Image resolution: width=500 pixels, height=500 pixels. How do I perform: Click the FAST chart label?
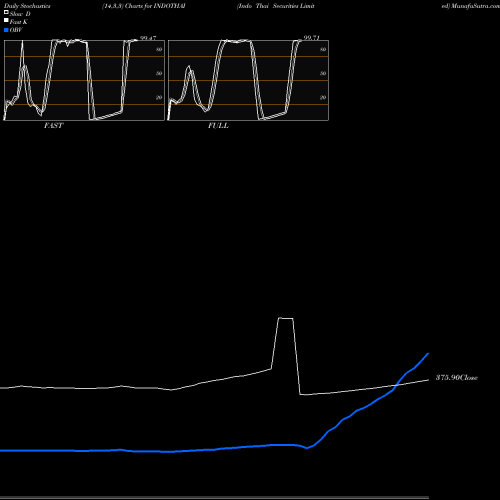click(x=53, y=126)
